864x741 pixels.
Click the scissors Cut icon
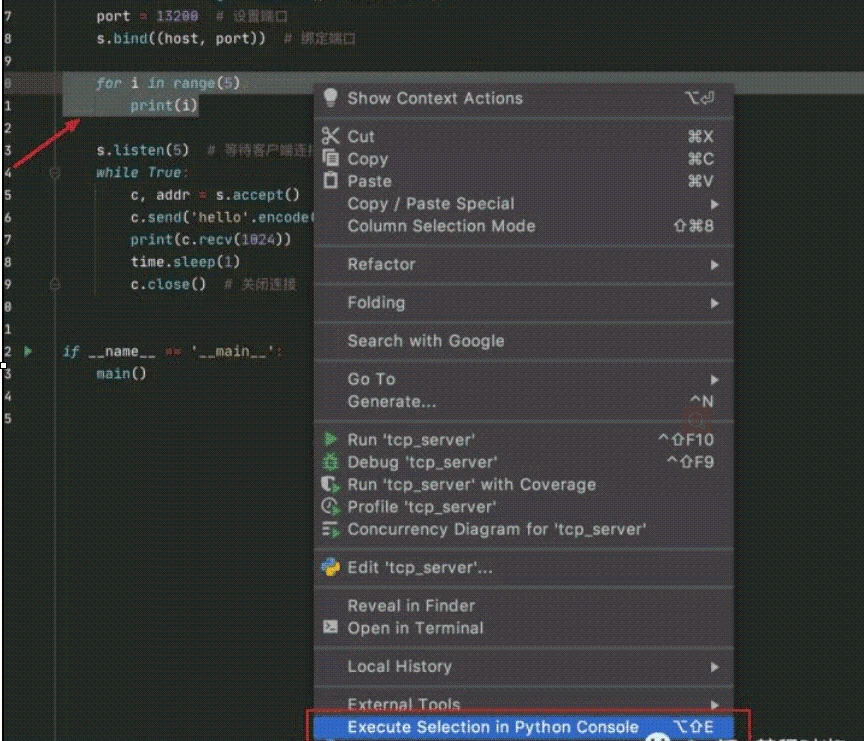point(331,136)
